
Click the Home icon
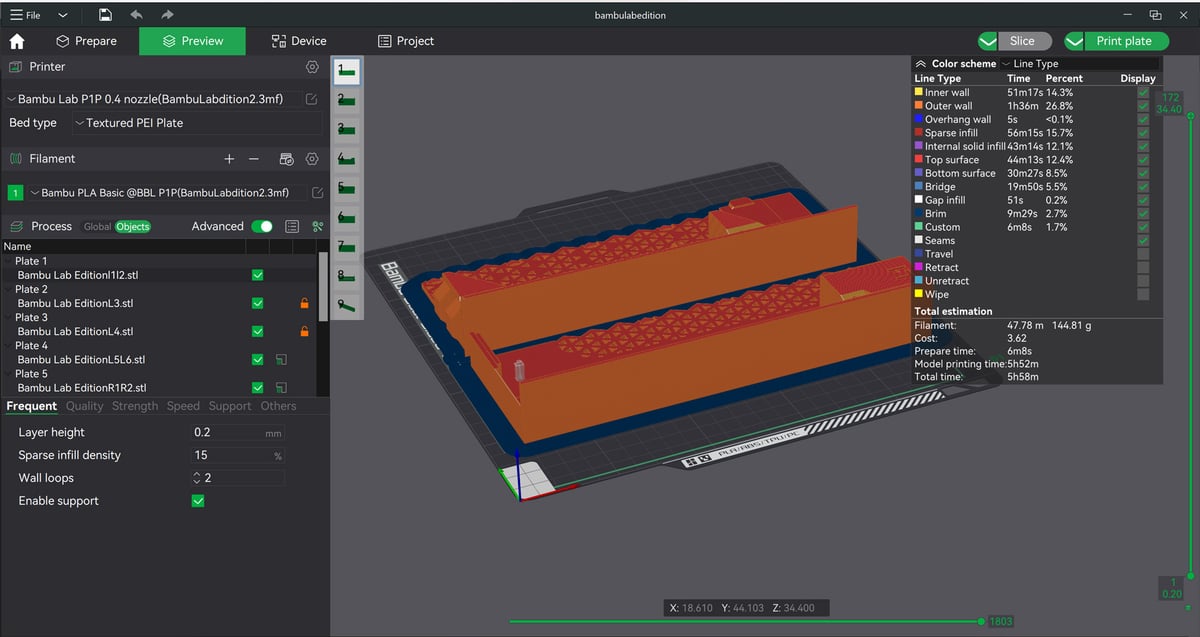click(17, 41)
